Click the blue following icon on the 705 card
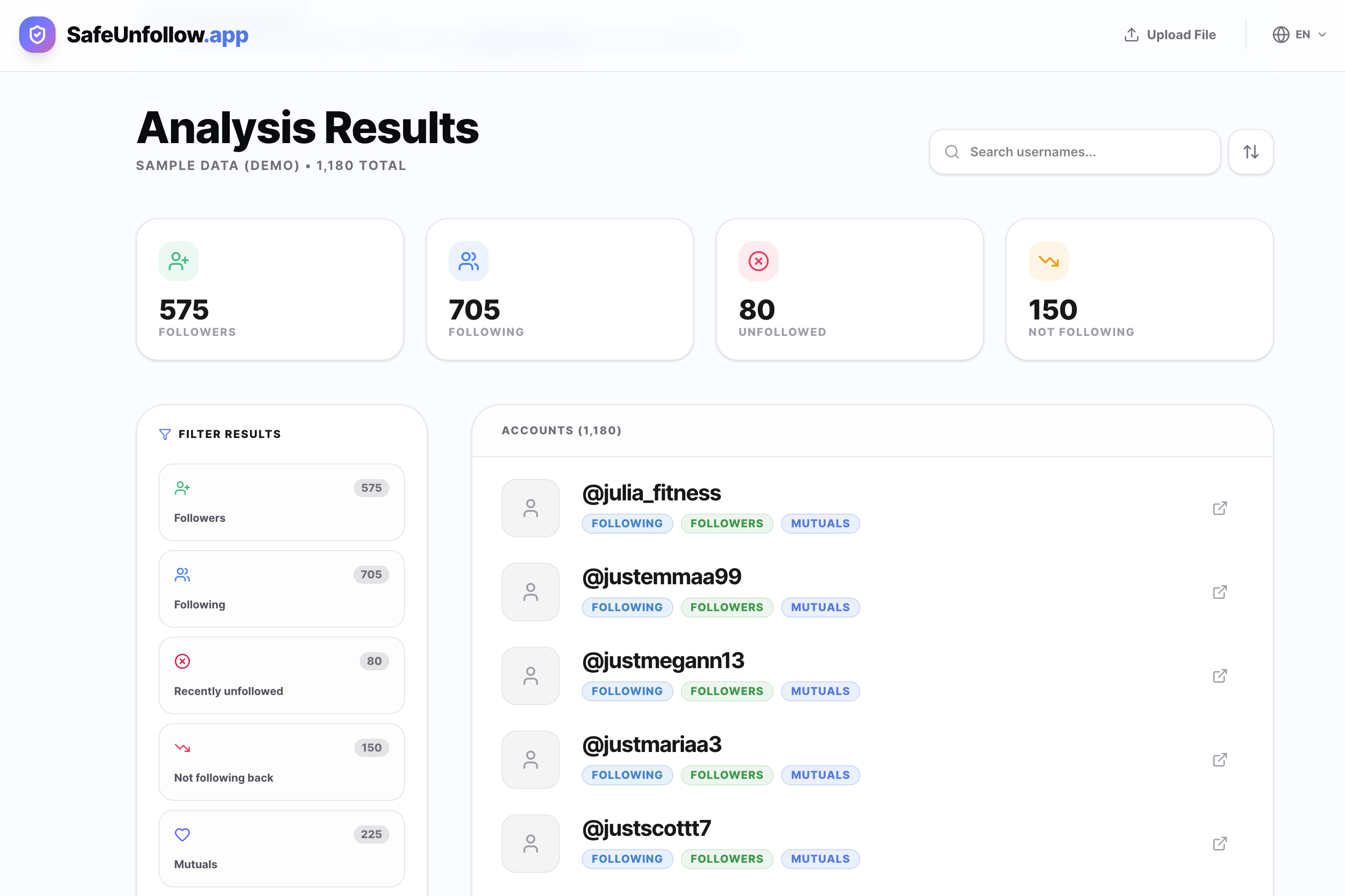This screenshot has height=896, width=1345. [468, 261]
